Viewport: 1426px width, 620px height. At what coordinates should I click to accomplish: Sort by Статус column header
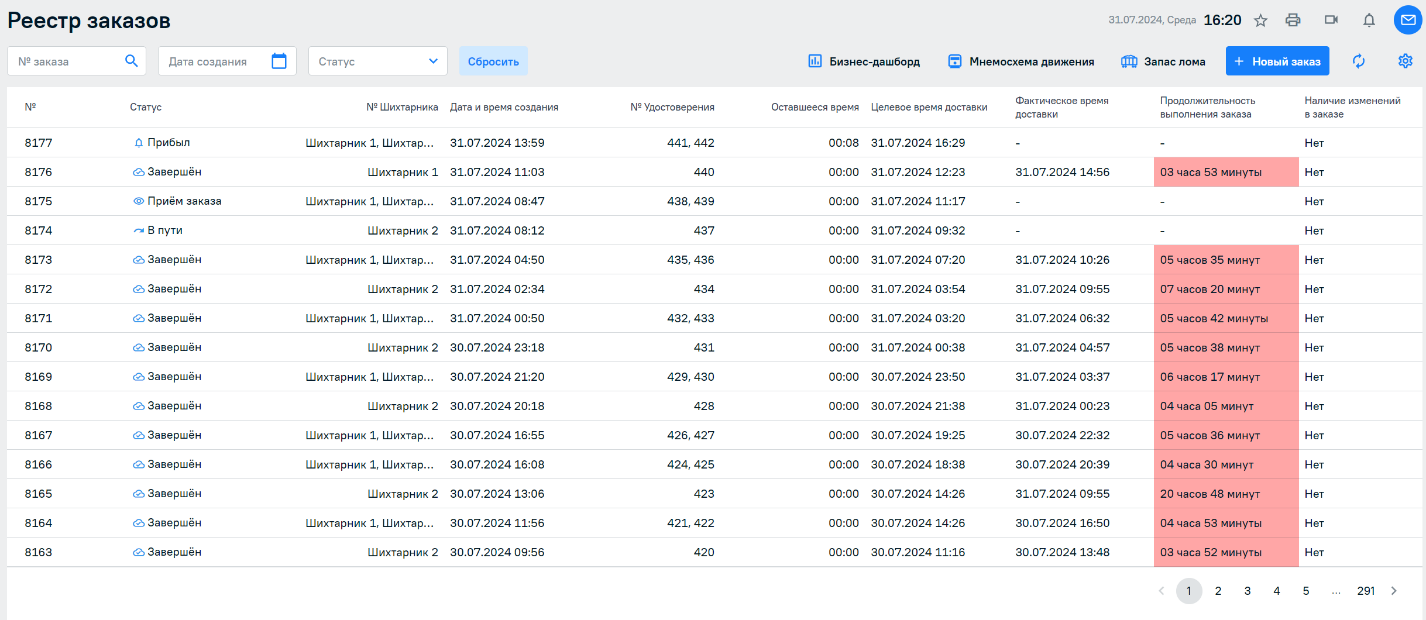[145, 107]
